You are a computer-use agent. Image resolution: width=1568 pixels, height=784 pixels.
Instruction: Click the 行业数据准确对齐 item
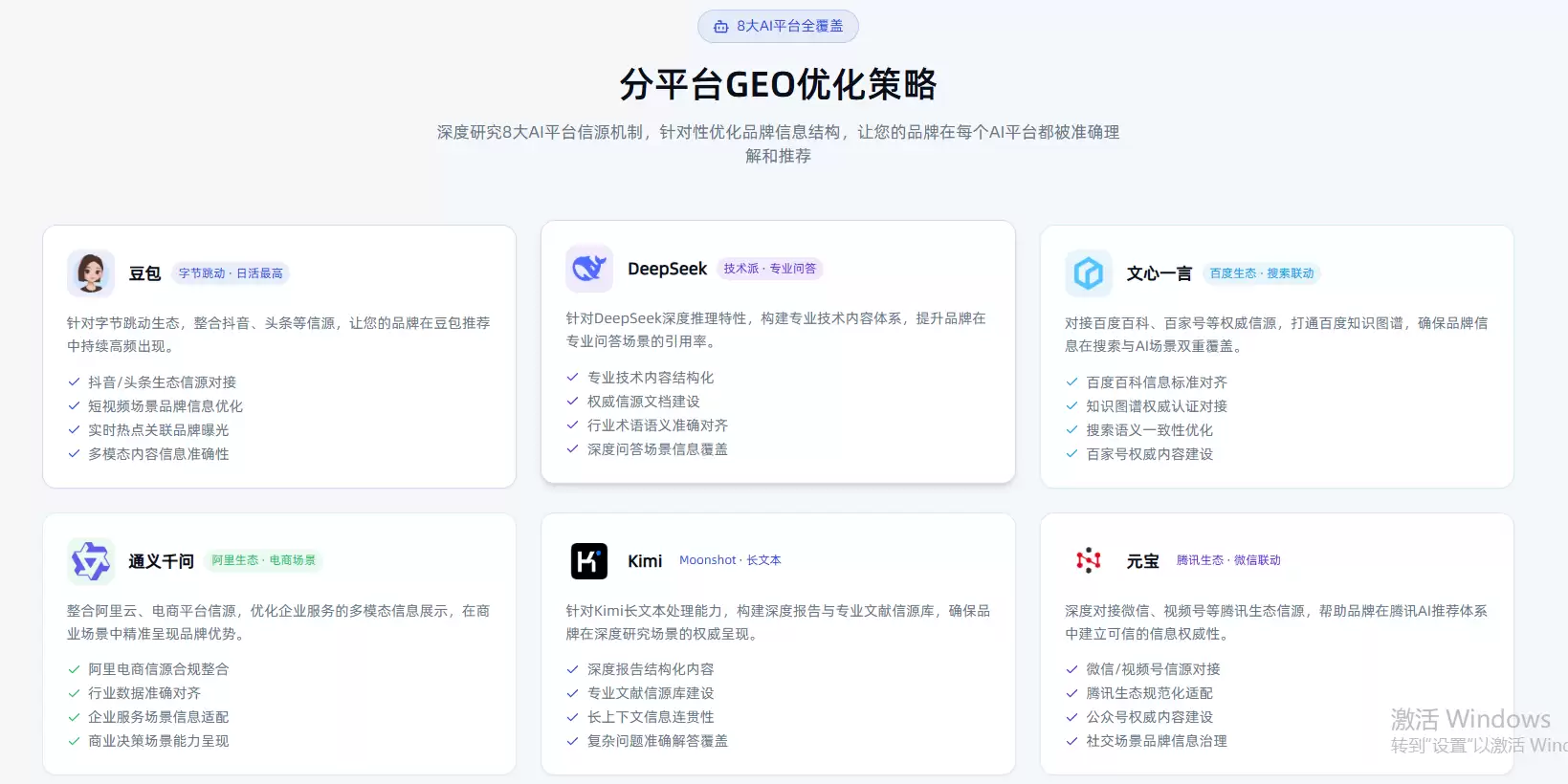134,693
